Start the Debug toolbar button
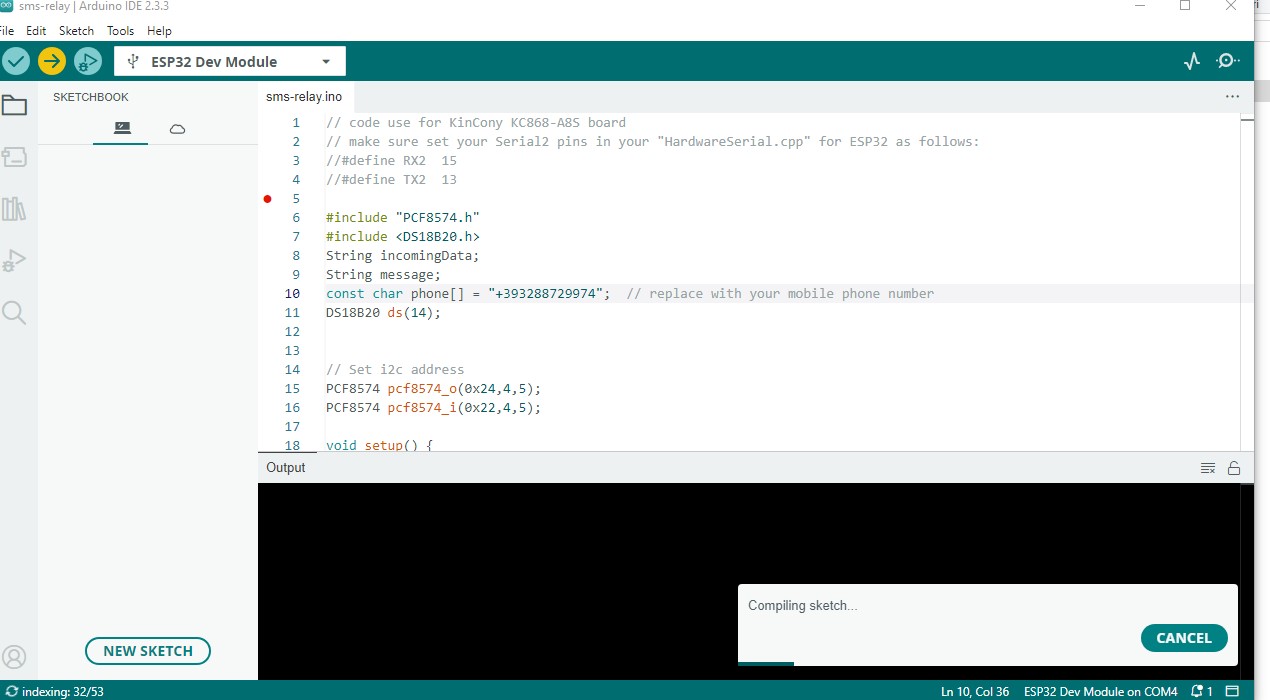 pyautogui.click(x=88, y=61)
